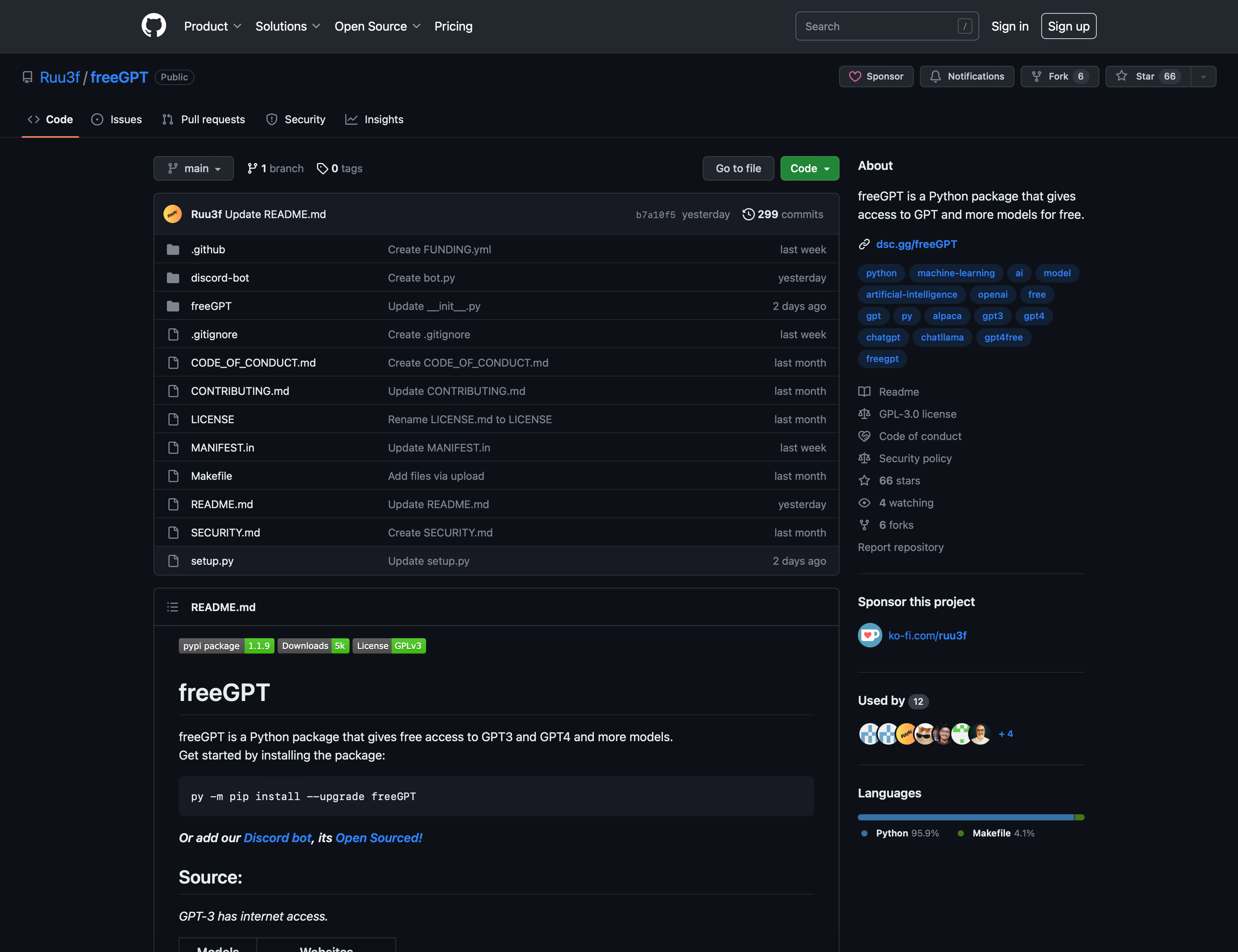
Task: Click Ruu3f's commit author avatar
Action: click(172, 214)
